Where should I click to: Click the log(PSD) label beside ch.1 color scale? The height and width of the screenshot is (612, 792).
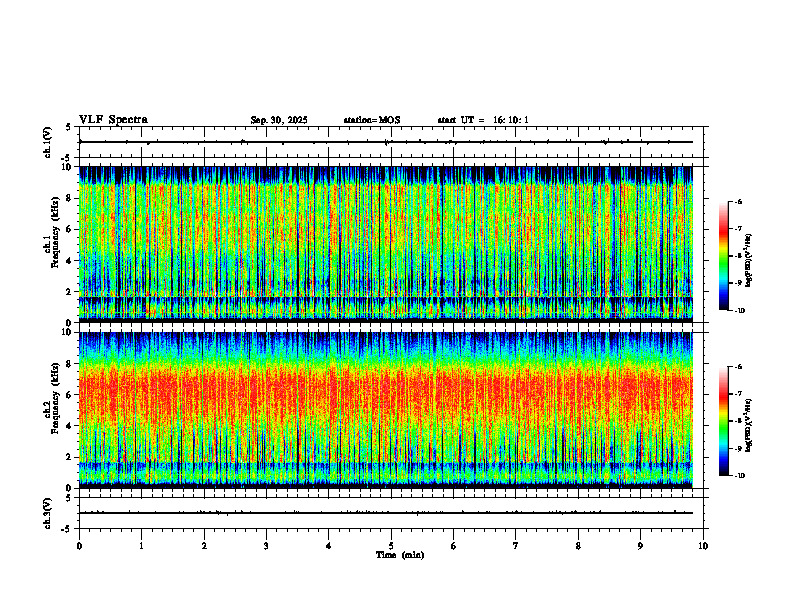[x=750, y=261]
